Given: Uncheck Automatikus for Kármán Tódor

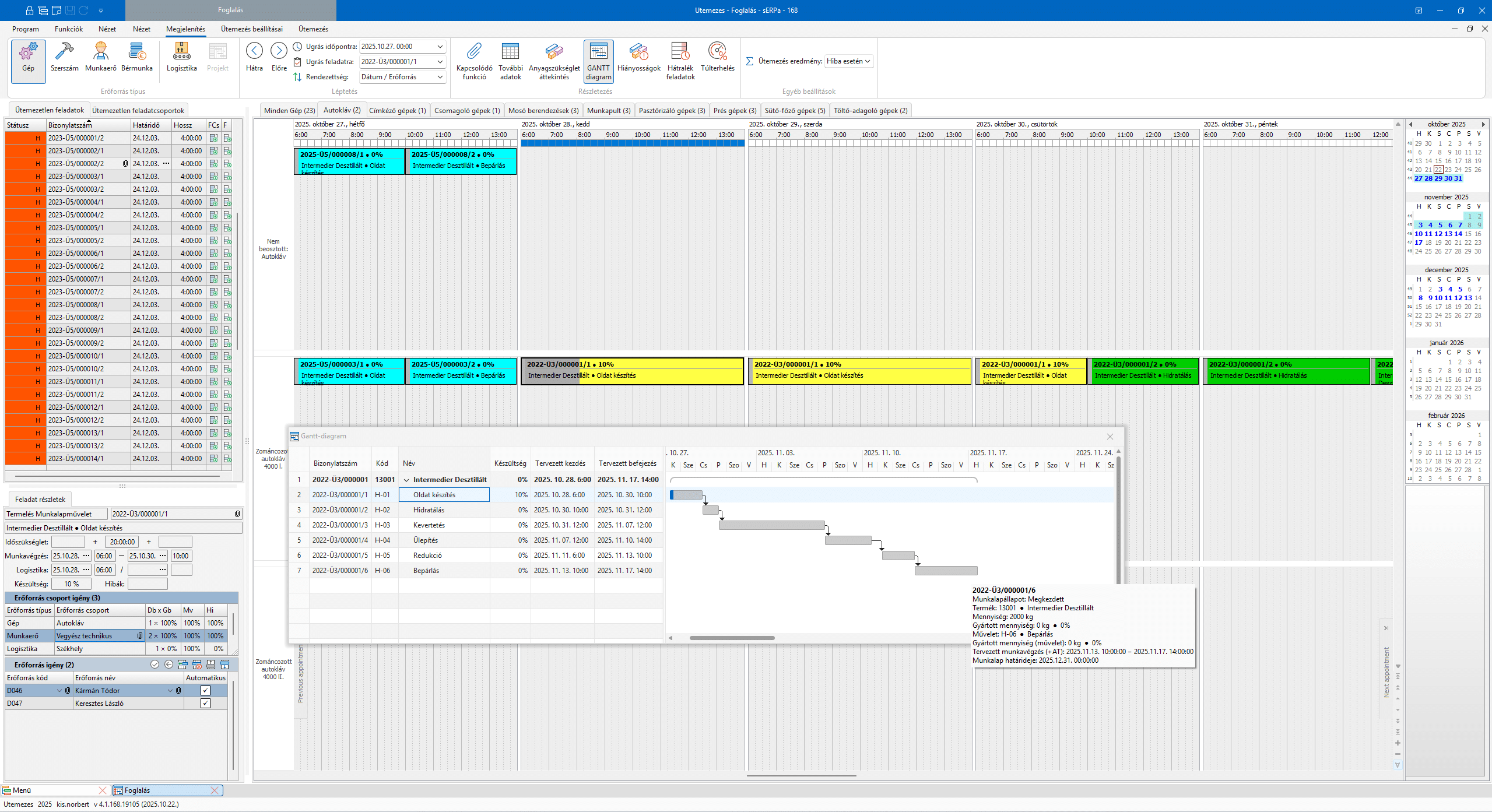Looking at the screenshot, I should tap(205, 690).
